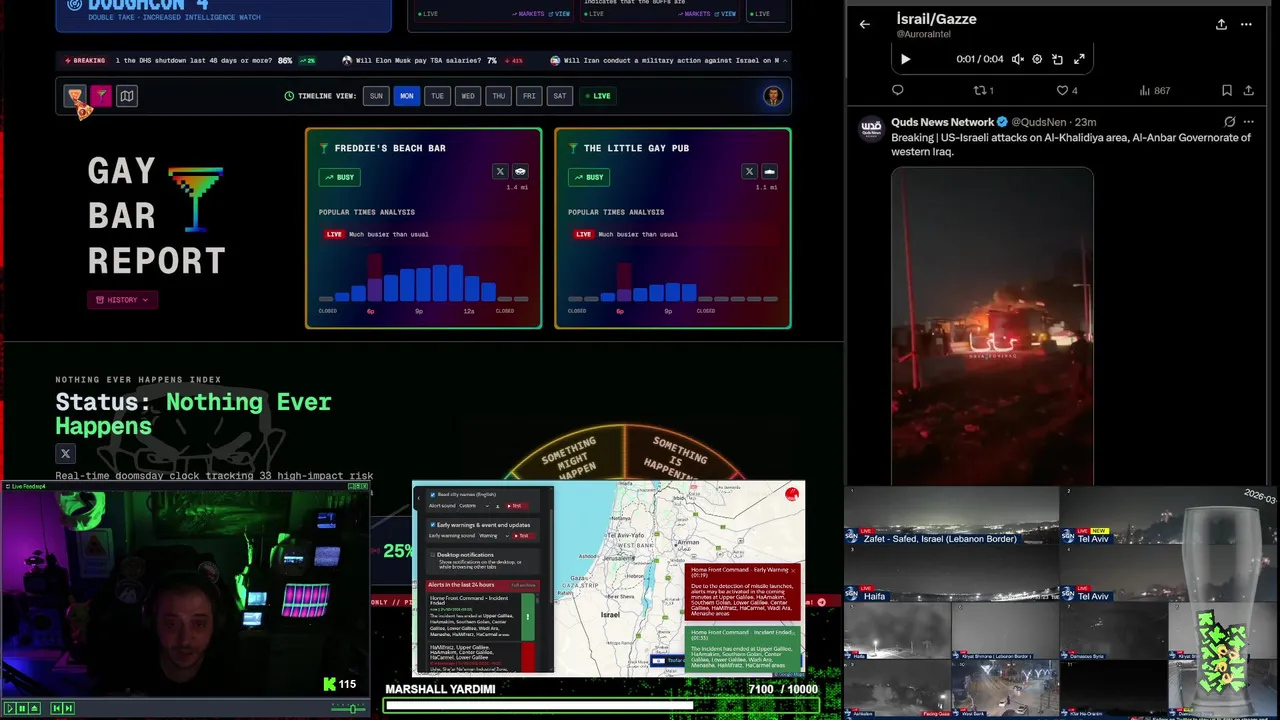This screenshot has height=720, width=1280.
Task: Switch timeline to LIVE mode
Action: [598, 96]
